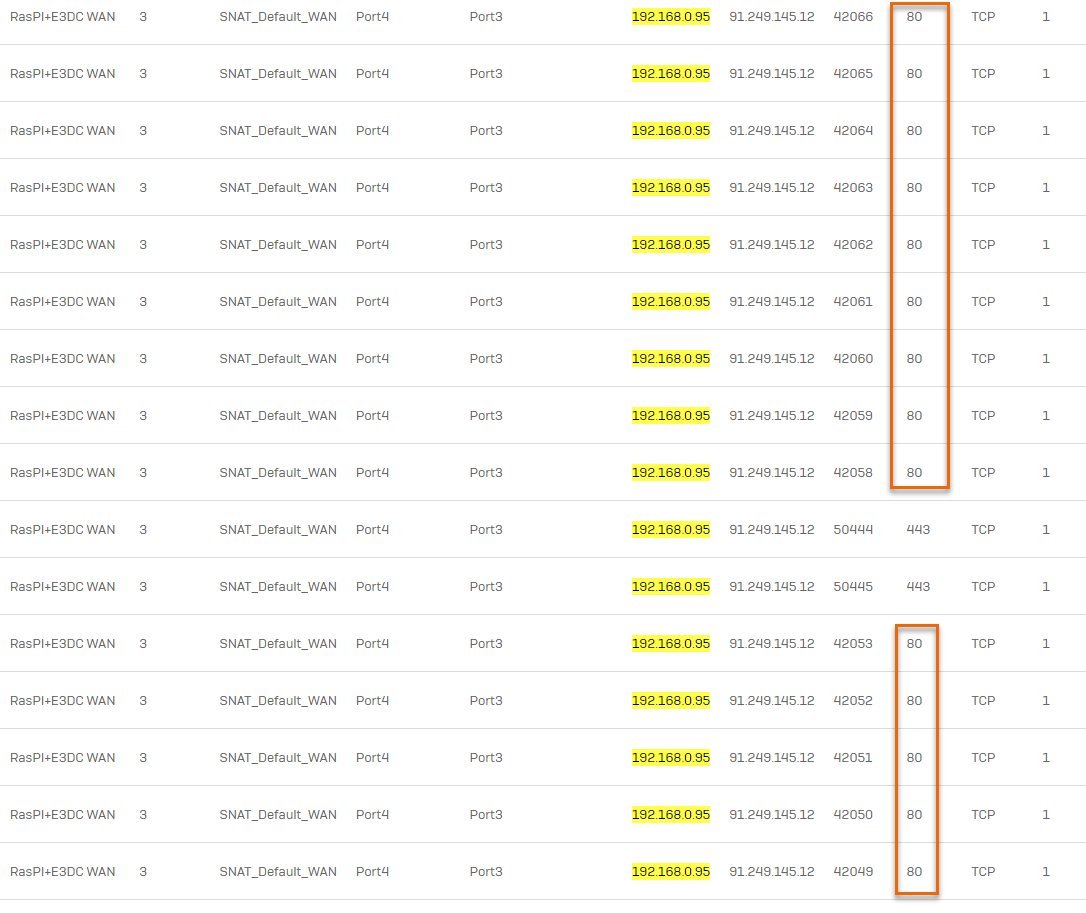Image resolution: width=1086 pixels, height=913 pixels.
Task: Click 91.249.145.12 in the 42065 row
Action: click(772, 73)
